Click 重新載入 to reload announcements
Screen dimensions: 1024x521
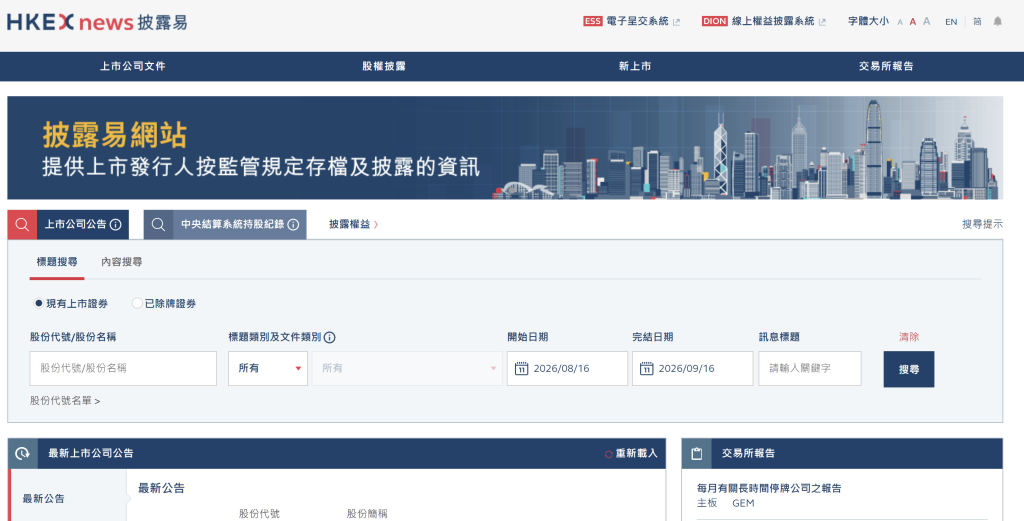click(631, 453)
